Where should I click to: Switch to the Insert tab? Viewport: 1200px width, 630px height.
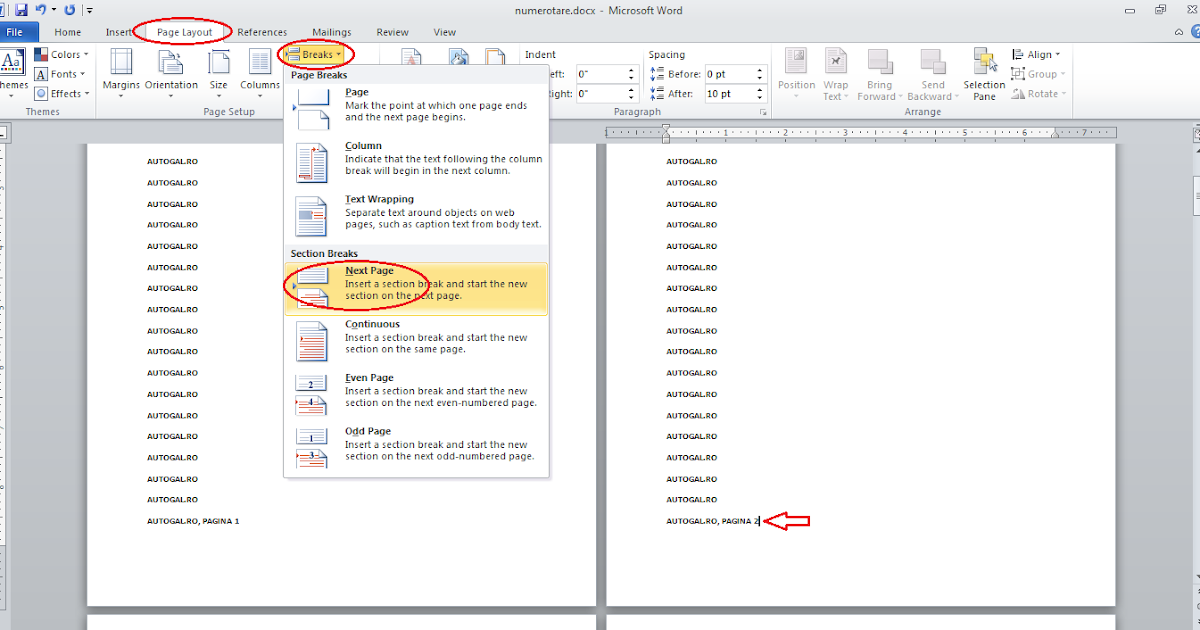pos(119,32)
